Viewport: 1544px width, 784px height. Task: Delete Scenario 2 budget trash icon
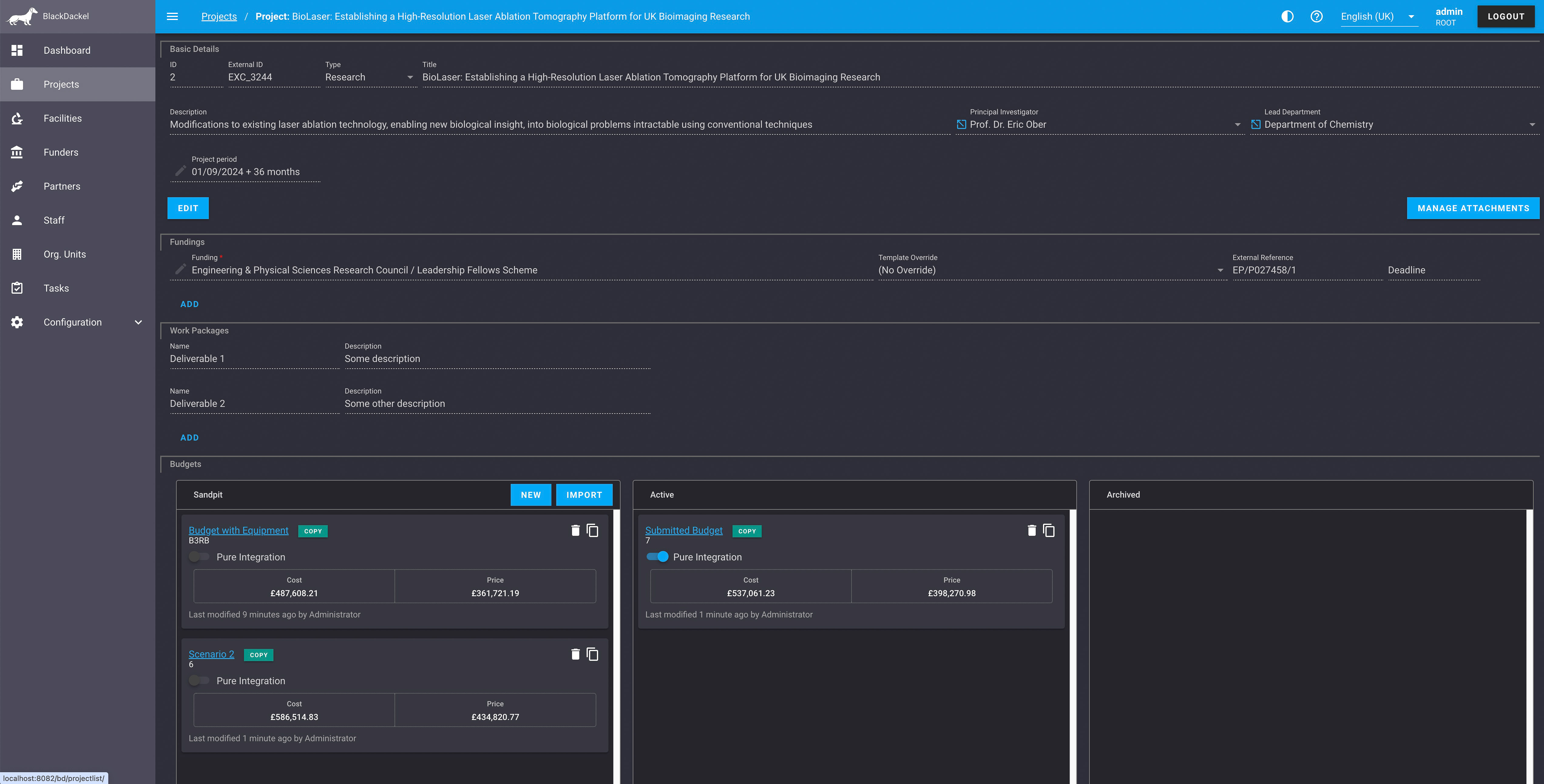[575, 654]
